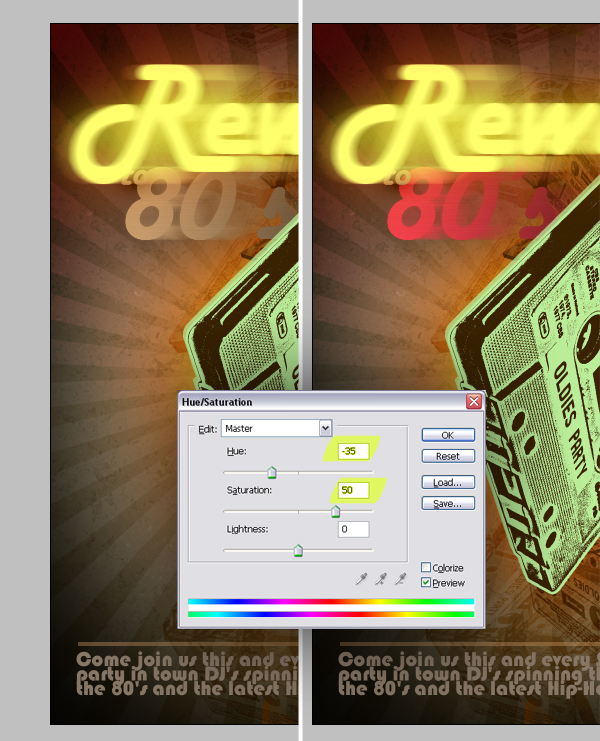Viewport: 600px width, 741px height.
Task: Select the subtract-from-sample eyedropper
Action: 401,579
